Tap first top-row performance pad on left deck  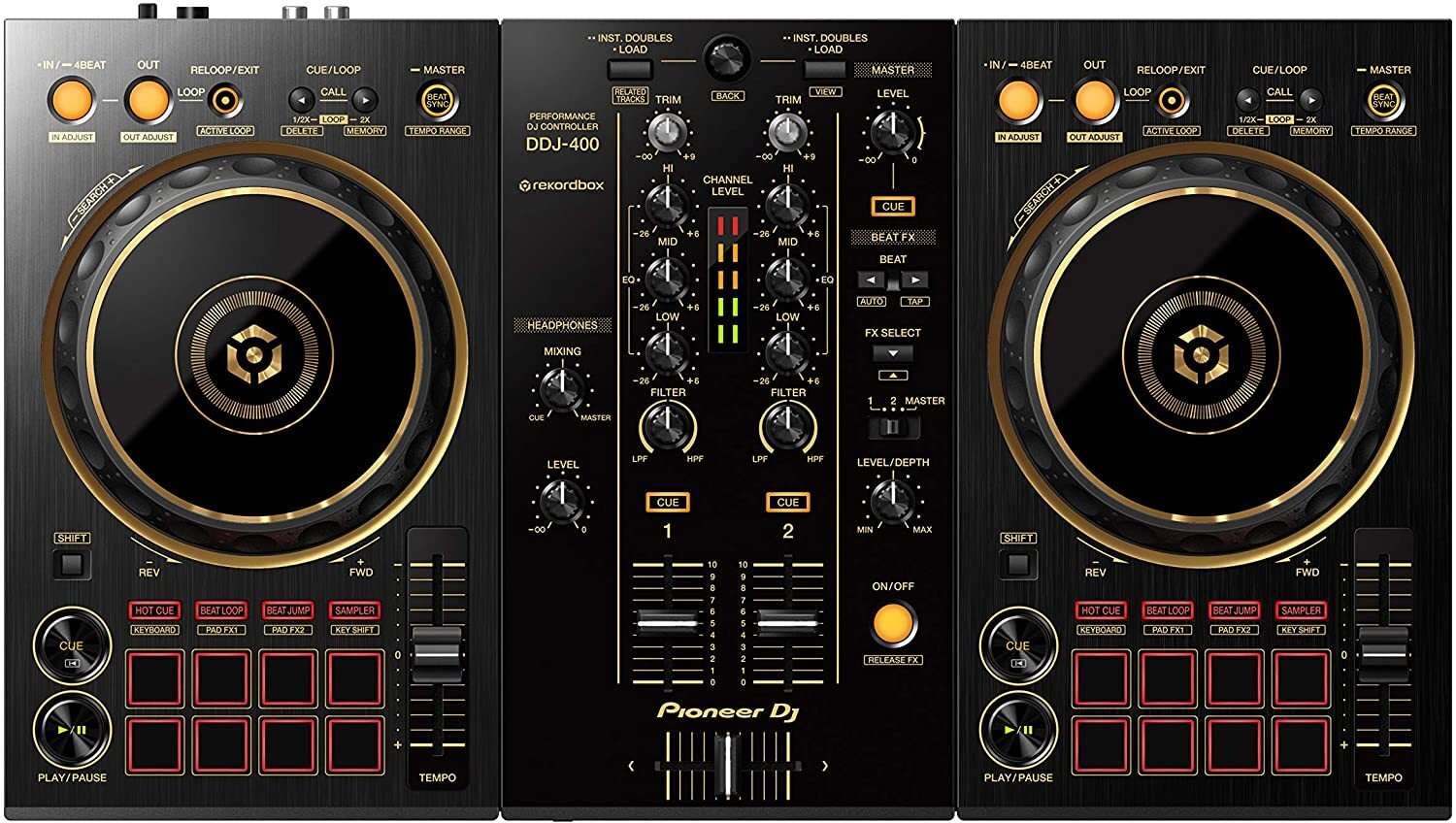(x=154, y=678)
